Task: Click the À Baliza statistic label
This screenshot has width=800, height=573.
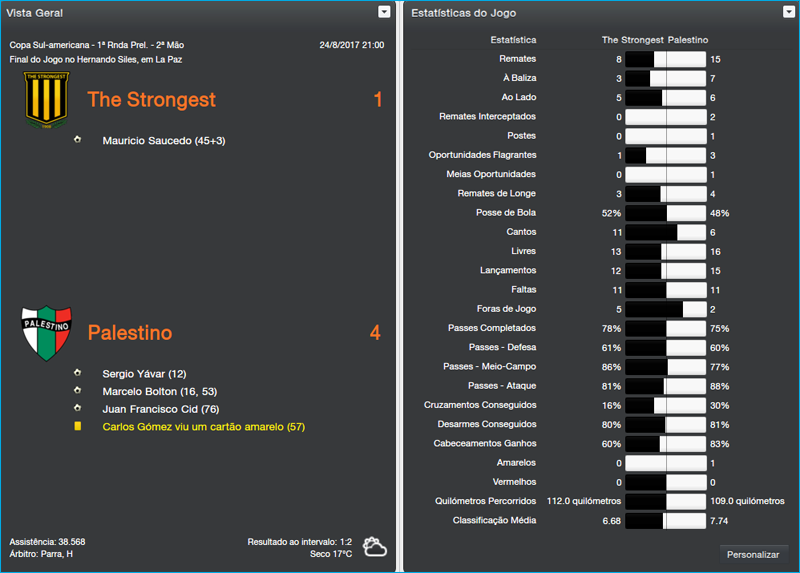Action: 519,78
